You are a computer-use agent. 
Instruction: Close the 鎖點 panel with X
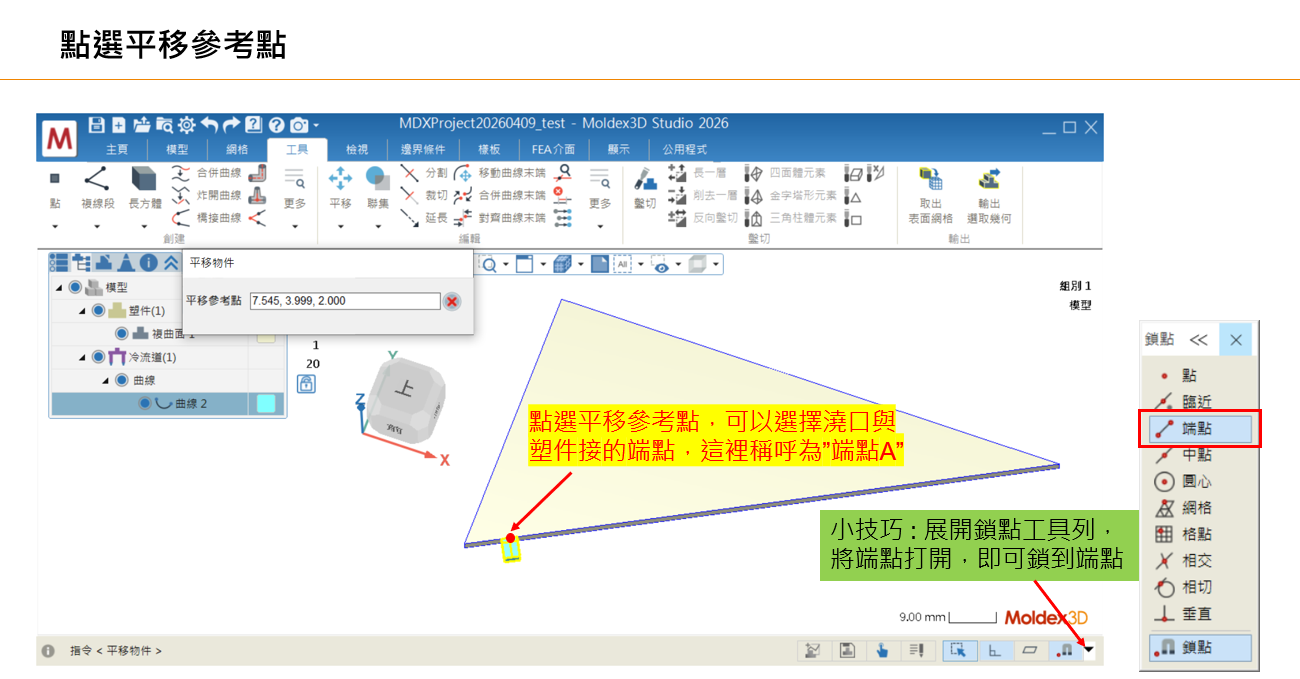click(x=1236, y=340)
